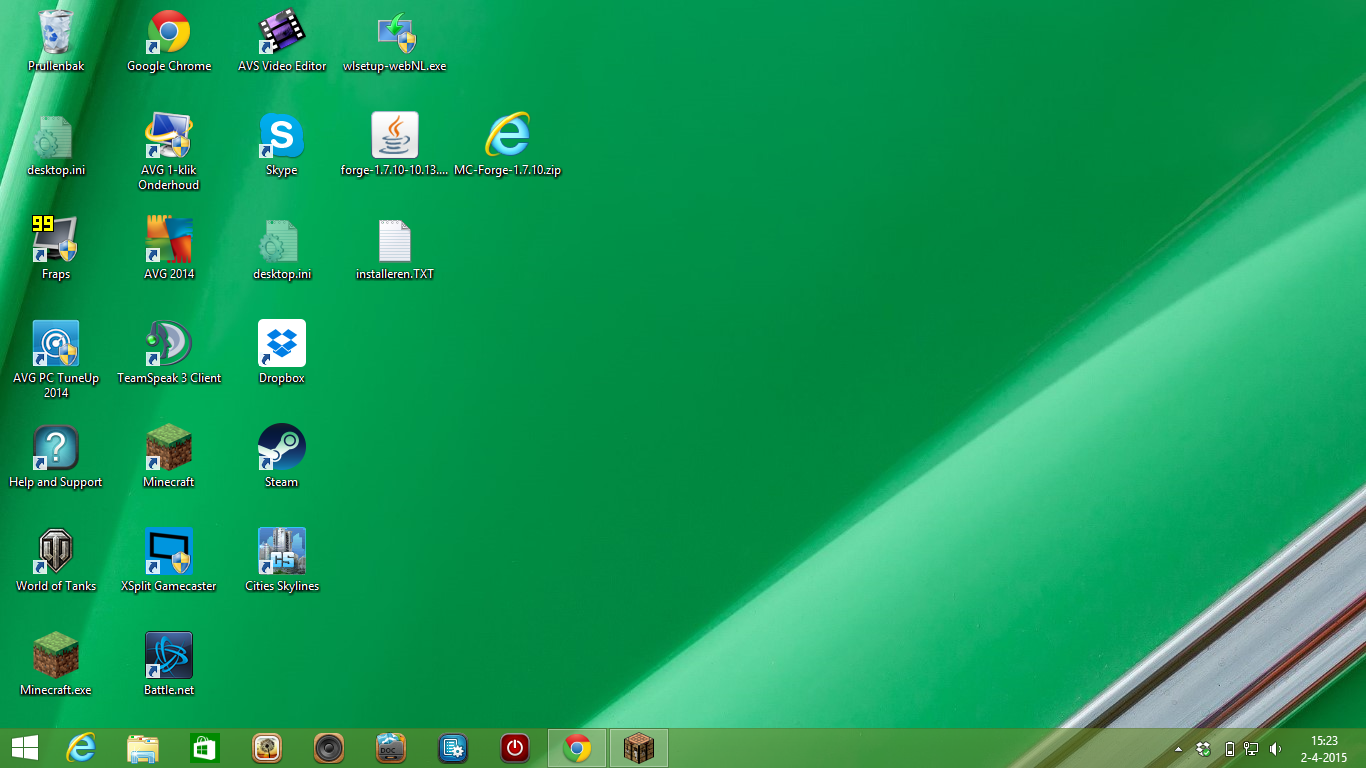
Task: Select the Google Chrome desktop shortcut
Action: point(169,41)
